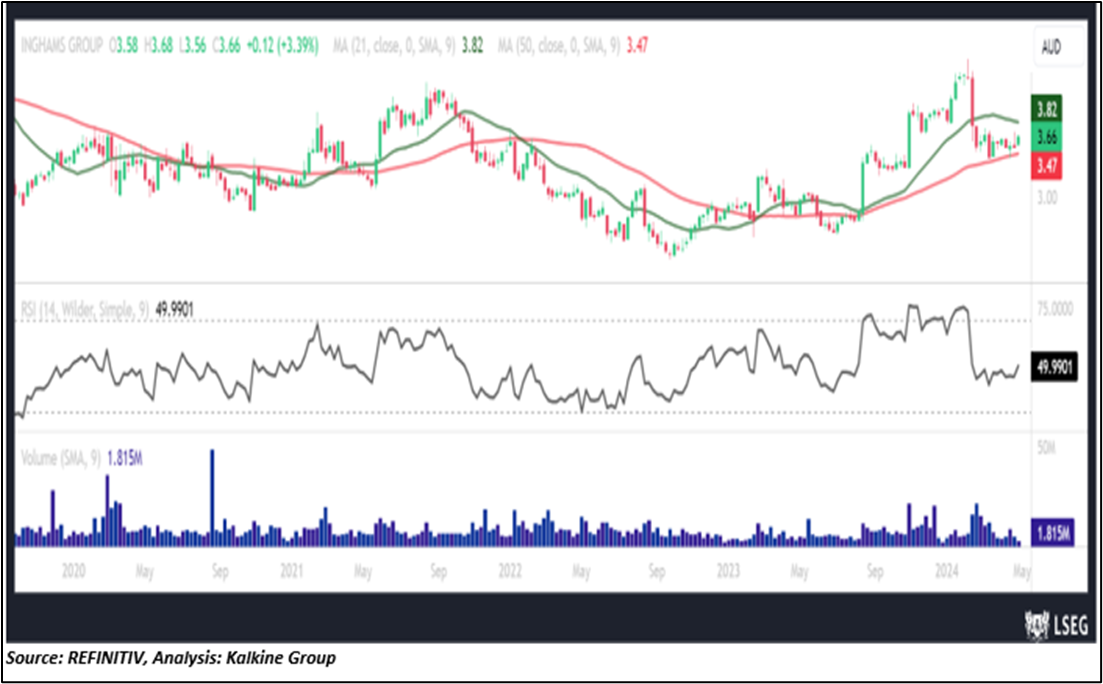
Task: Click the tallest volume bar in the chart
Action: click(212, 498)
